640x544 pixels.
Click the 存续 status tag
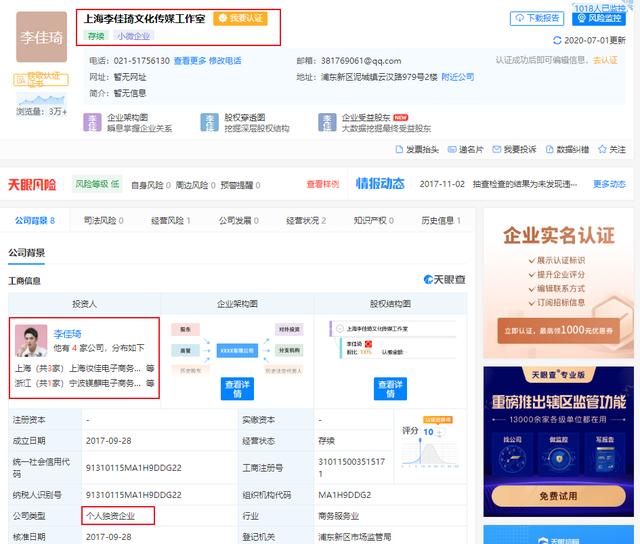96,36
